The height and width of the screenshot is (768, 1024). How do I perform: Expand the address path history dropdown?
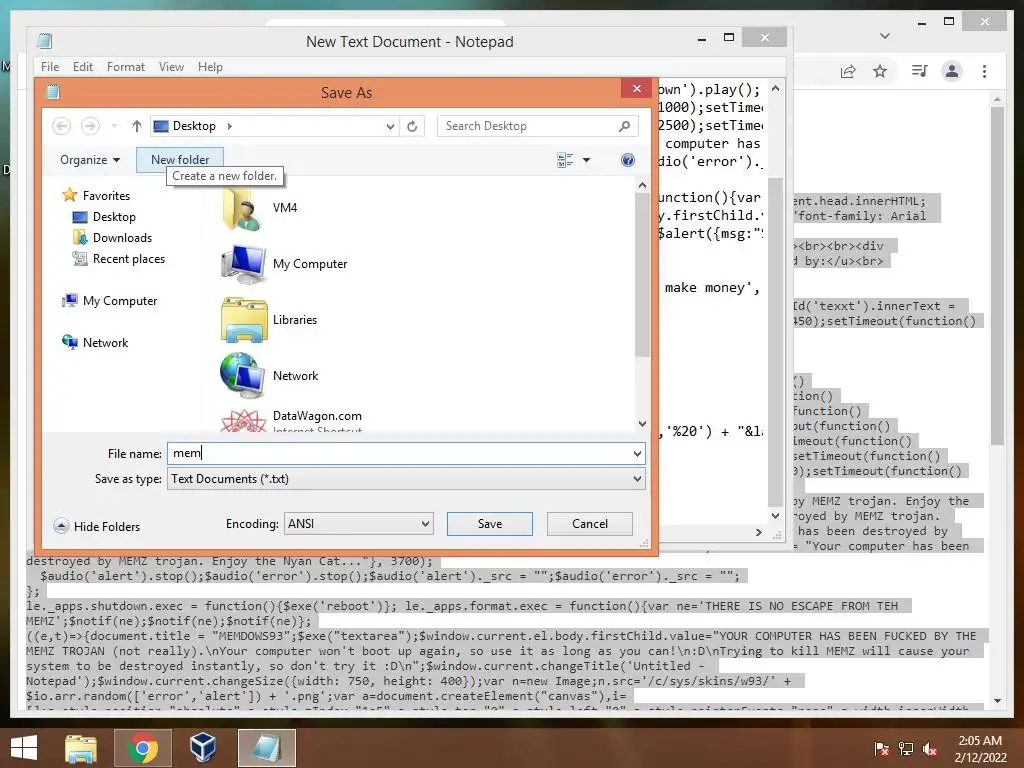pos(390,126)
